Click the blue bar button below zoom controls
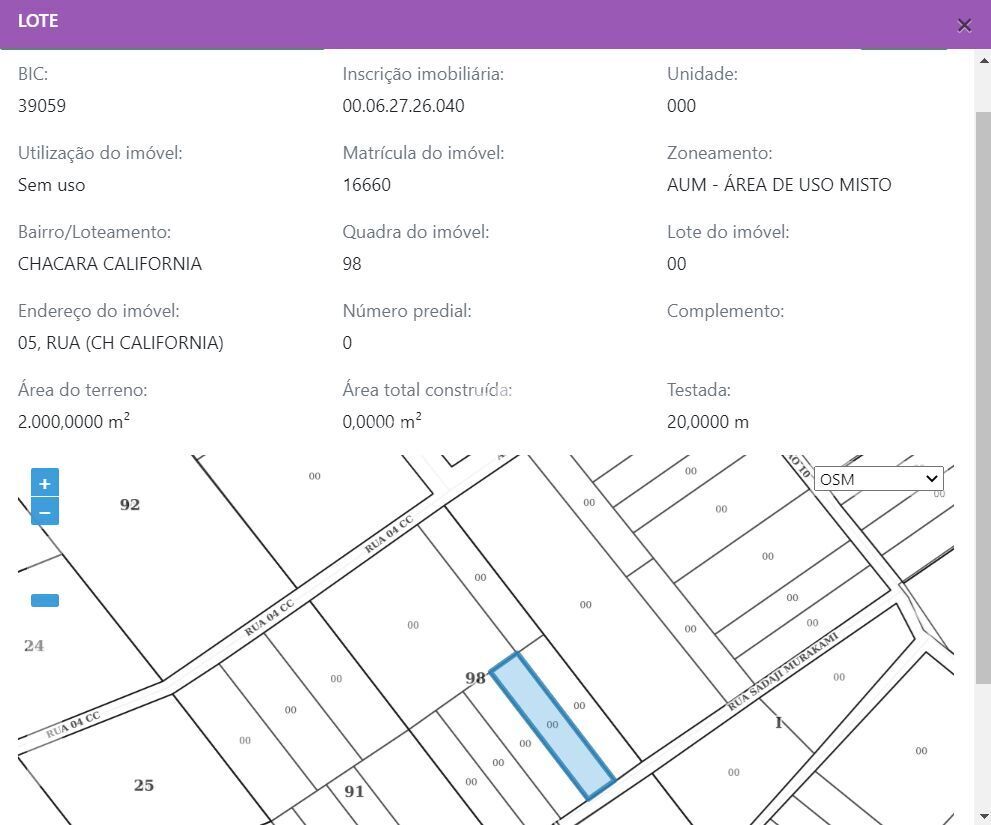 coord(45,600)
